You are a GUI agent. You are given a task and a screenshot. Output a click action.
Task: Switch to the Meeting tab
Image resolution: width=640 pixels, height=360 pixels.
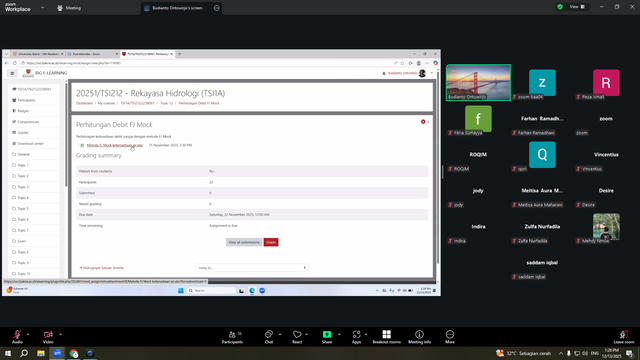tap(69, 8)
